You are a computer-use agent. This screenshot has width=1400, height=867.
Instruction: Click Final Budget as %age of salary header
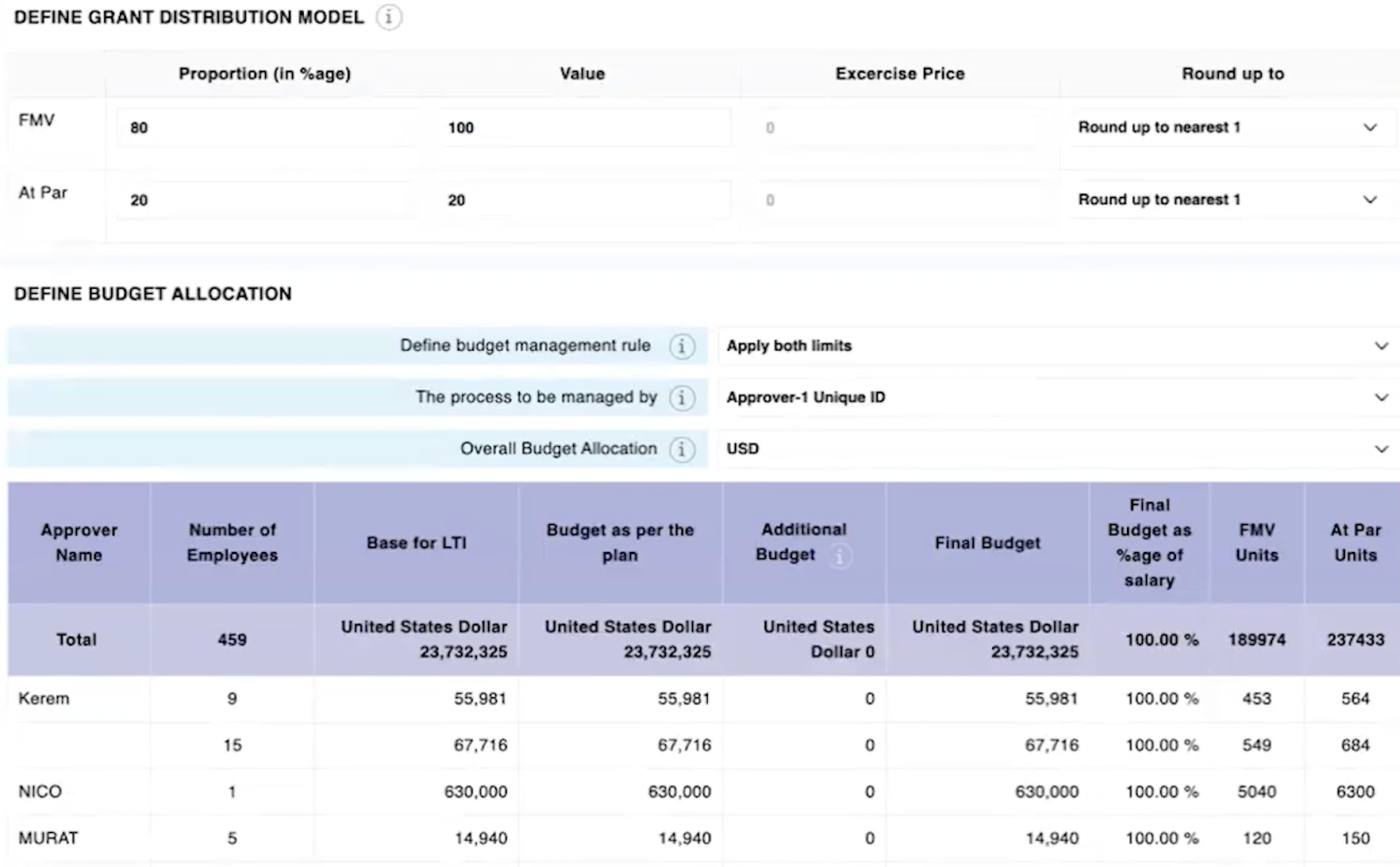tap(1150, 542)
